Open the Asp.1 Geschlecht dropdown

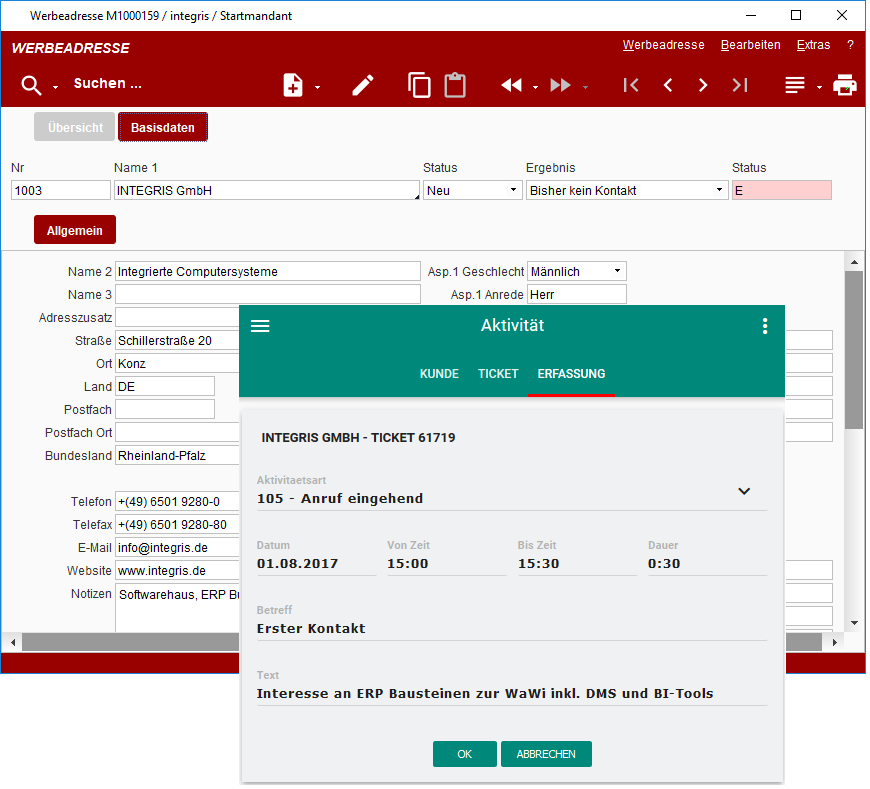tap(577, 272)
